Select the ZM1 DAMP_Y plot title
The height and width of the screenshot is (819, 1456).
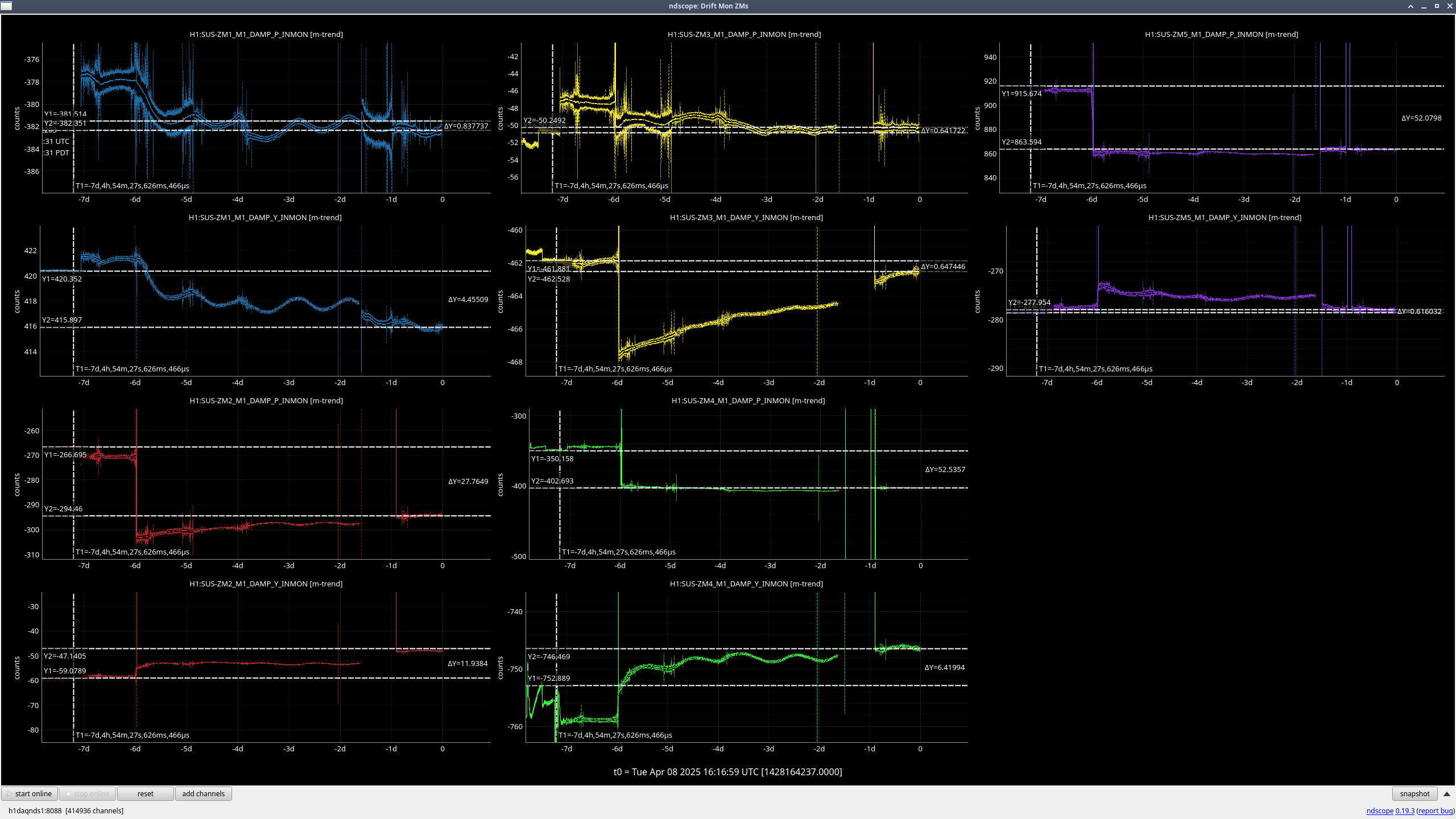(265, 217)
